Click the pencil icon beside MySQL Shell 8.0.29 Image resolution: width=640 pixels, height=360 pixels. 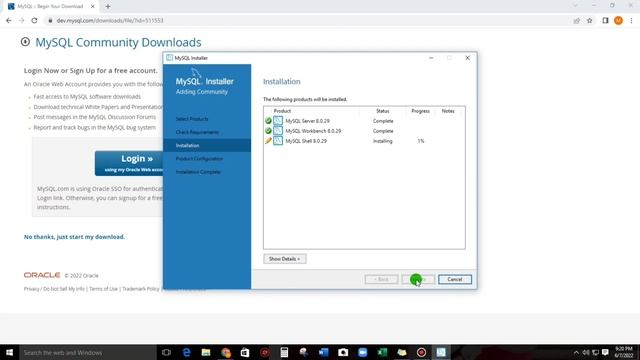(268, 141)
